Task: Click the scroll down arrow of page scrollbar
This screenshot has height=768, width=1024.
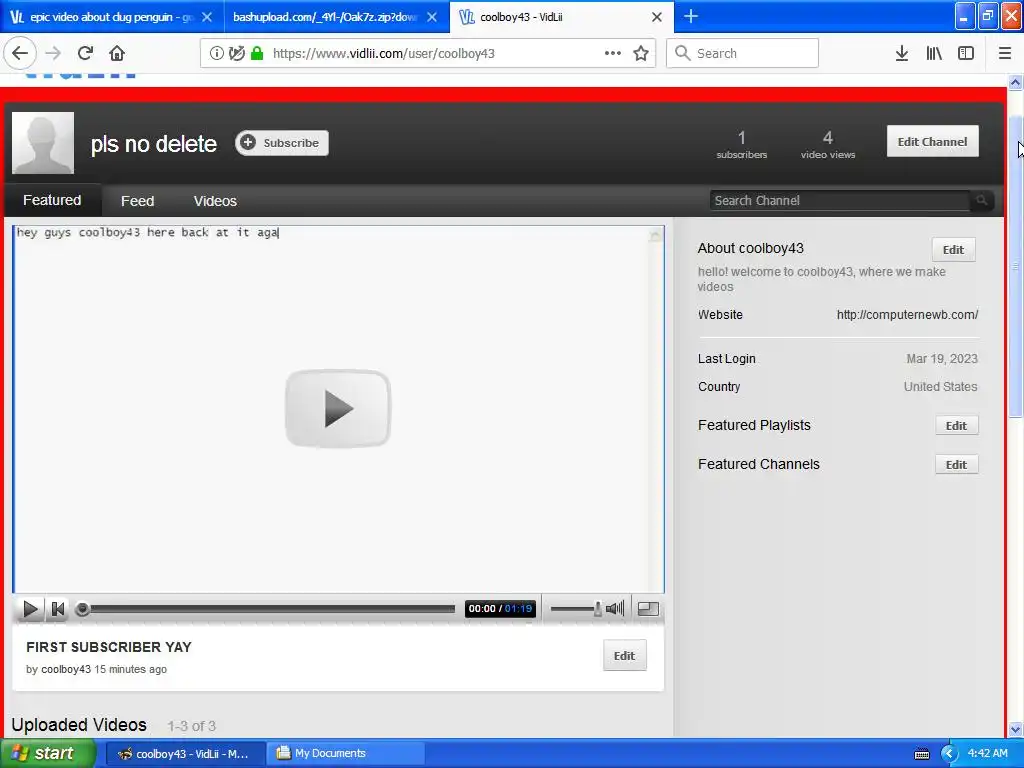Action: tap(1015, 729)
